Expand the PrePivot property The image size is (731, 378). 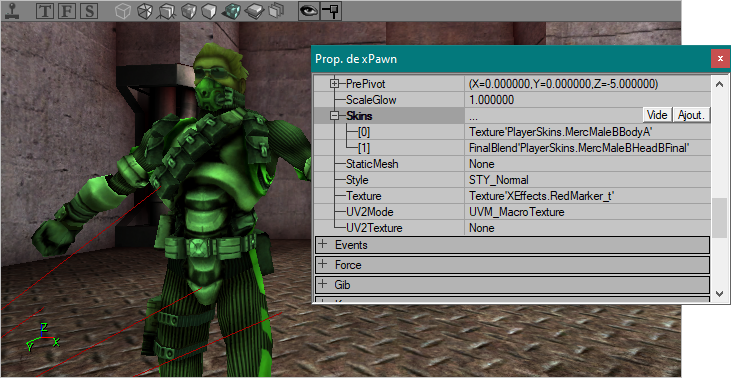[x=334, y=84]
